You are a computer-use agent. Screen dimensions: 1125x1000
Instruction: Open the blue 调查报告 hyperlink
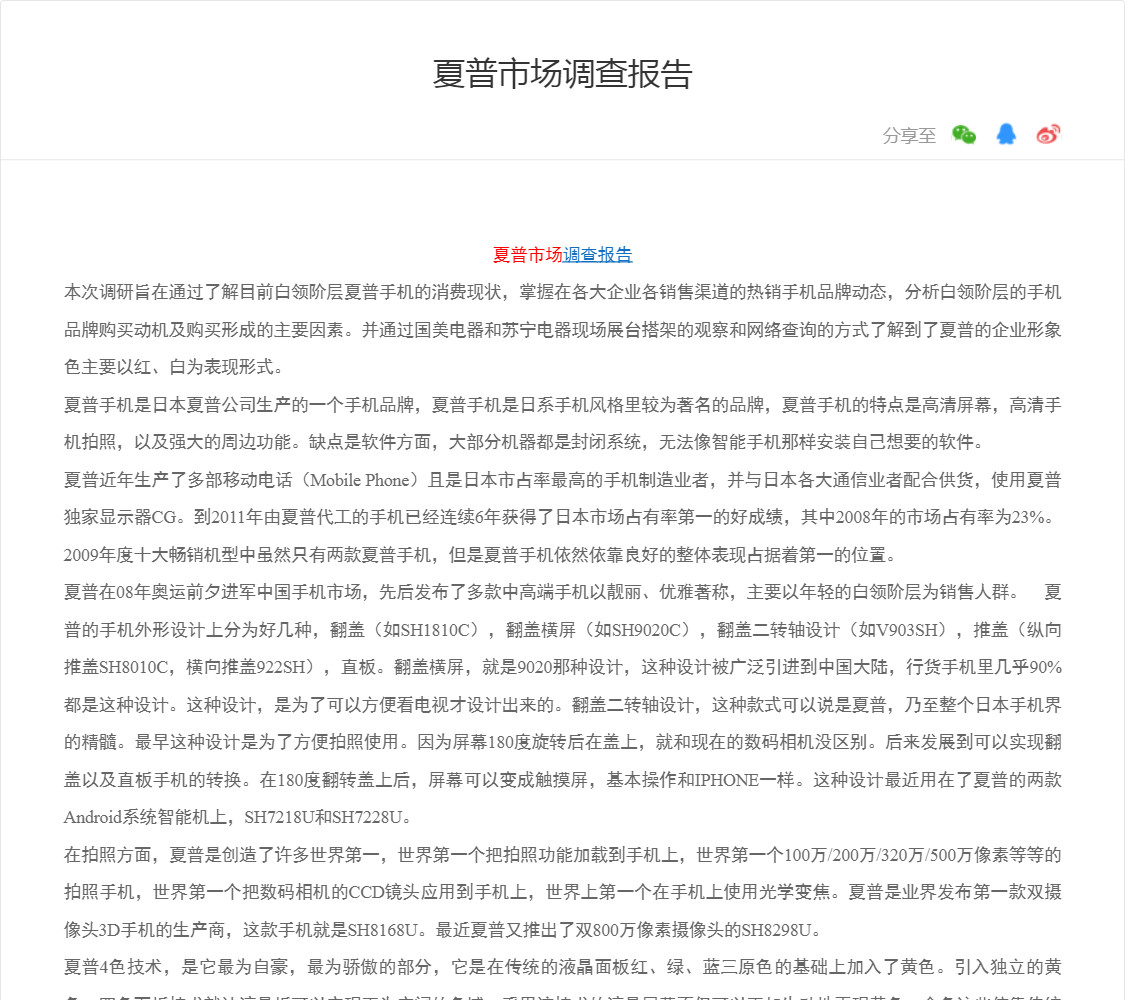click(x=598, y=255)
